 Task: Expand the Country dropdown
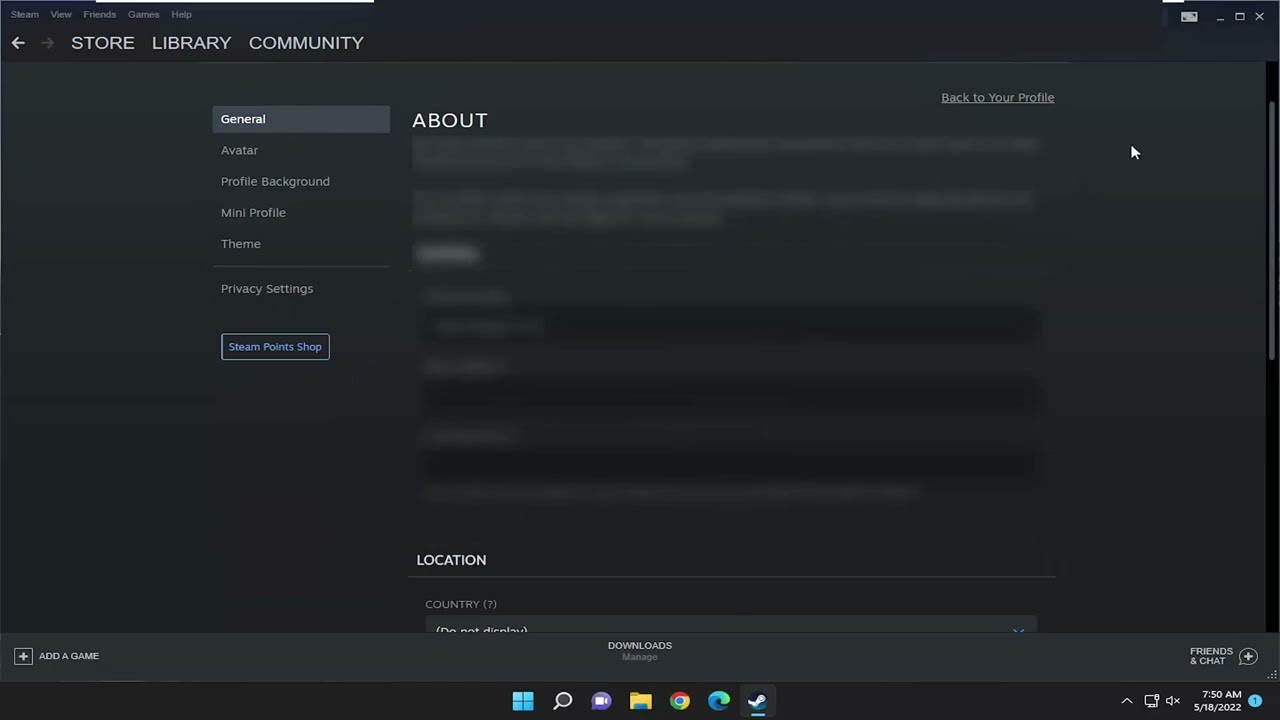(x=731, y=626)
